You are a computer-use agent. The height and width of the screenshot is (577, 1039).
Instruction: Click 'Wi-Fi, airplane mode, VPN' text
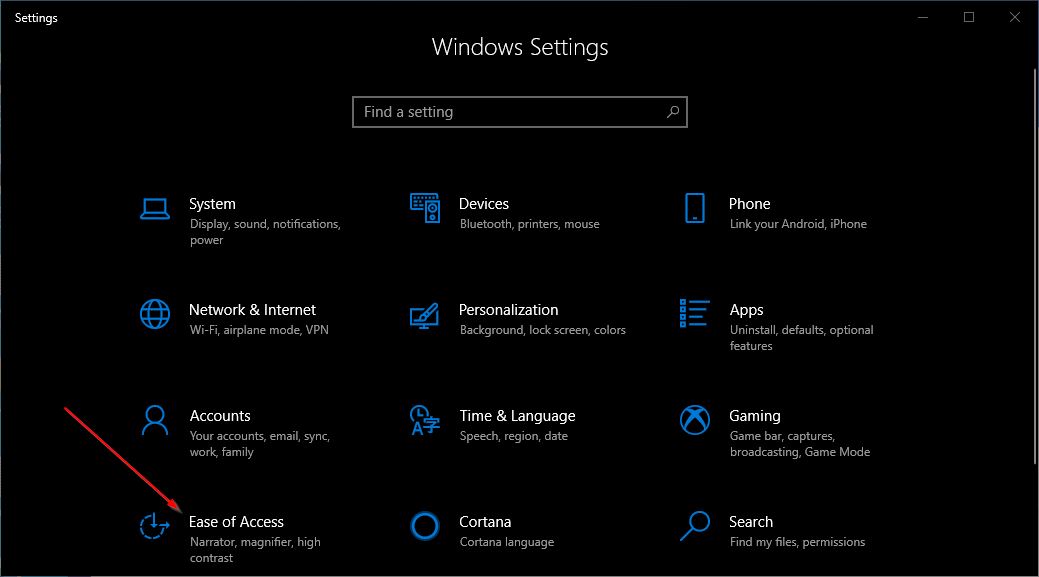(259, 330)
